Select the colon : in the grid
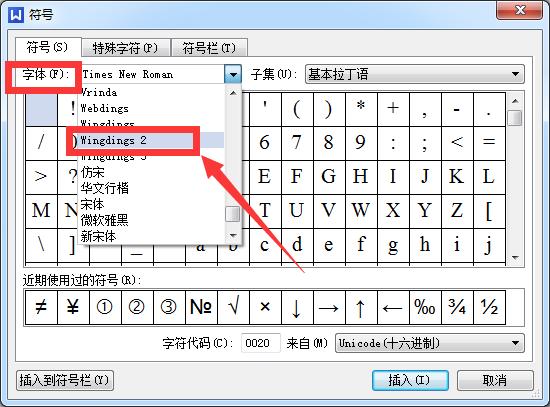Image resolution: width=550 pixels, height=407 pixels. [393, 143]
